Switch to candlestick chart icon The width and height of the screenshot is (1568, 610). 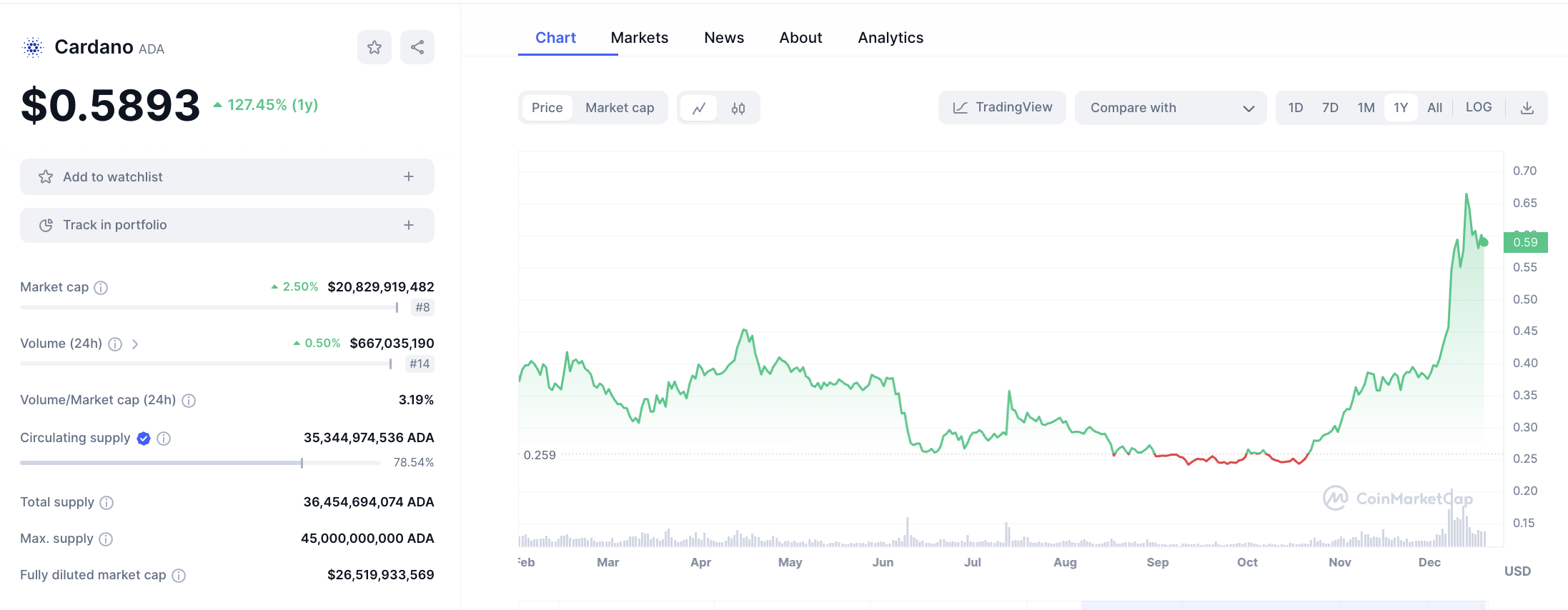click(738, 108)
